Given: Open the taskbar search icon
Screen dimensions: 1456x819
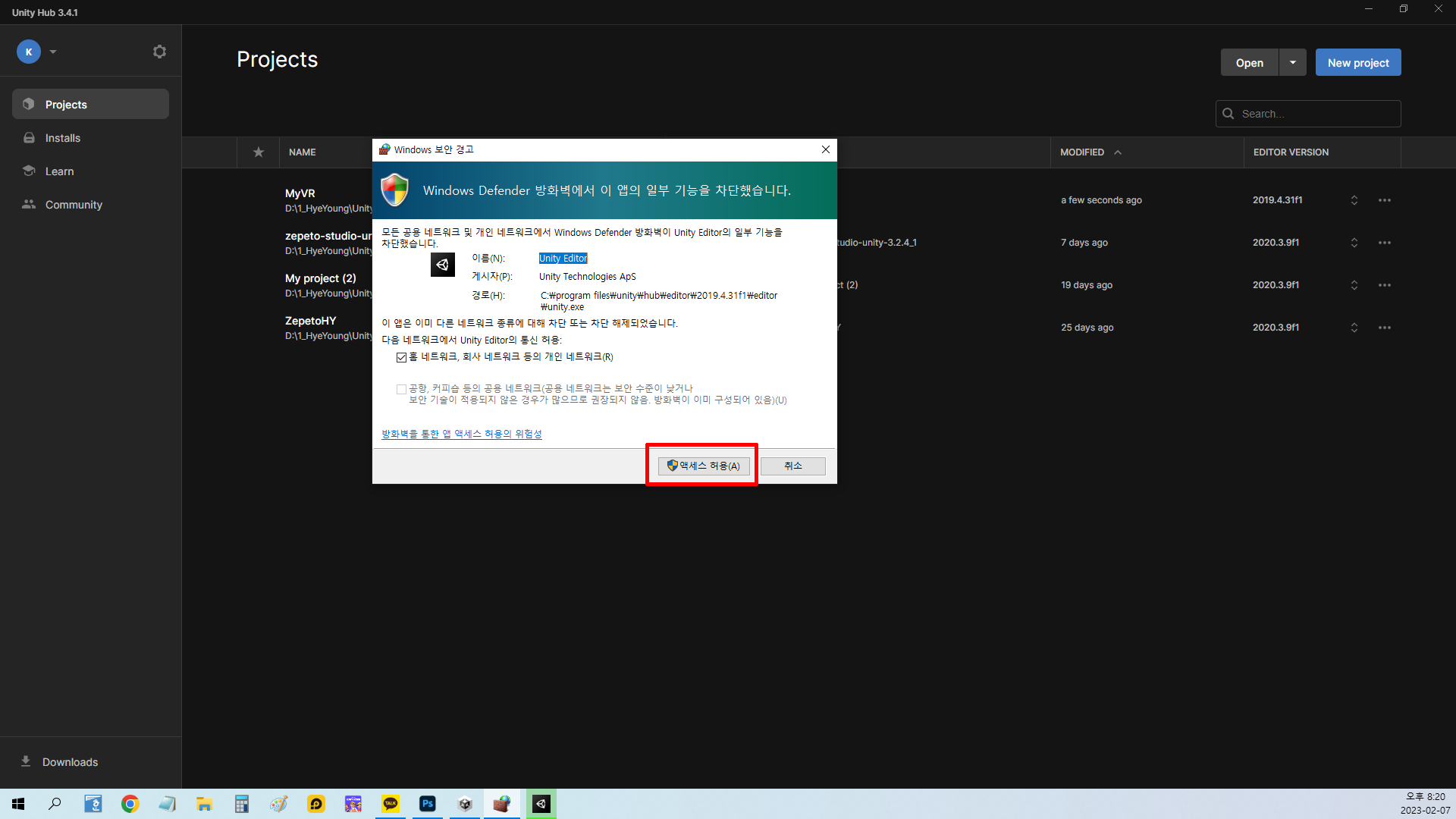Looking at the screenshot, I should (x=55, y=804).
